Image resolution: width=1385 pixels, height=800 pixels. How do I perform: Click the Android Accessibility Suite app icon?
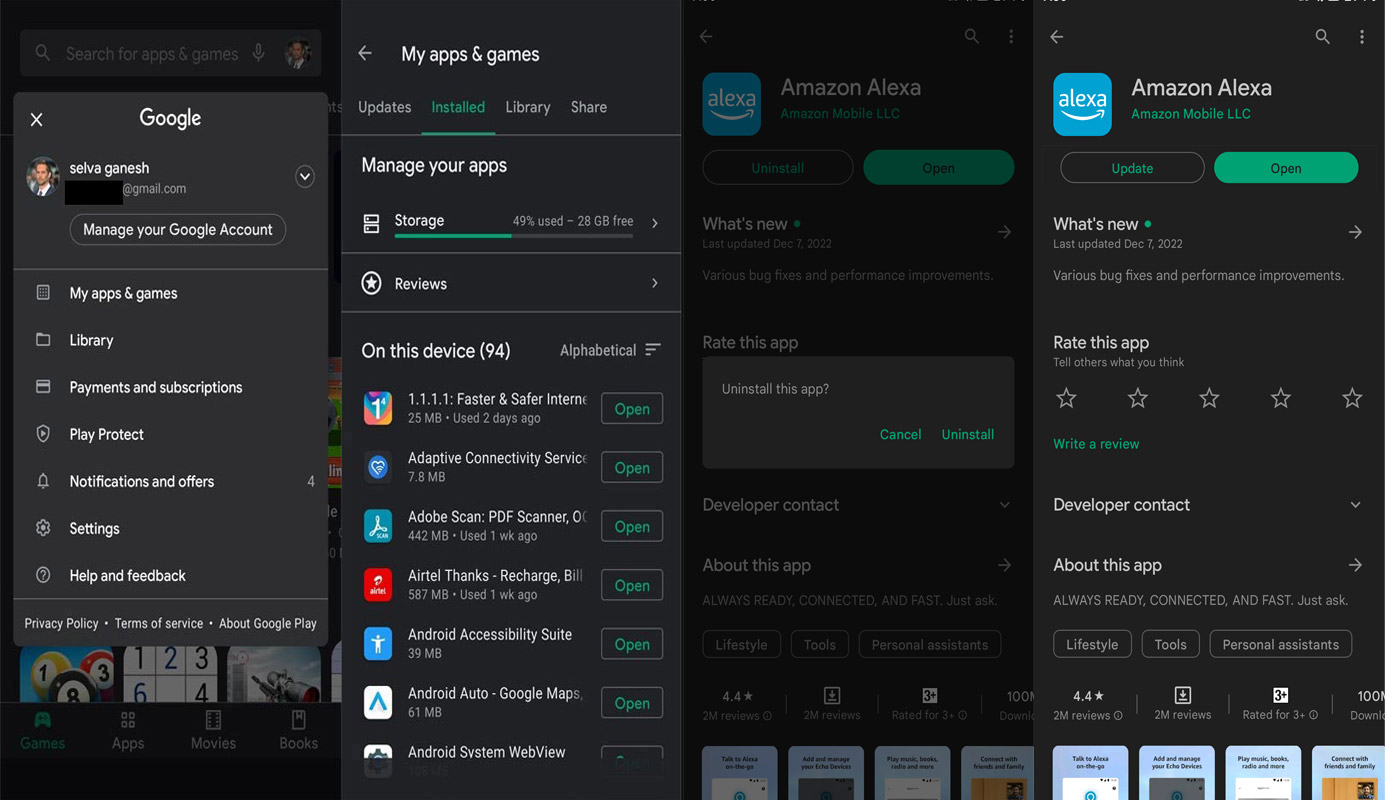pyautogui.click(x=378, y=643)
